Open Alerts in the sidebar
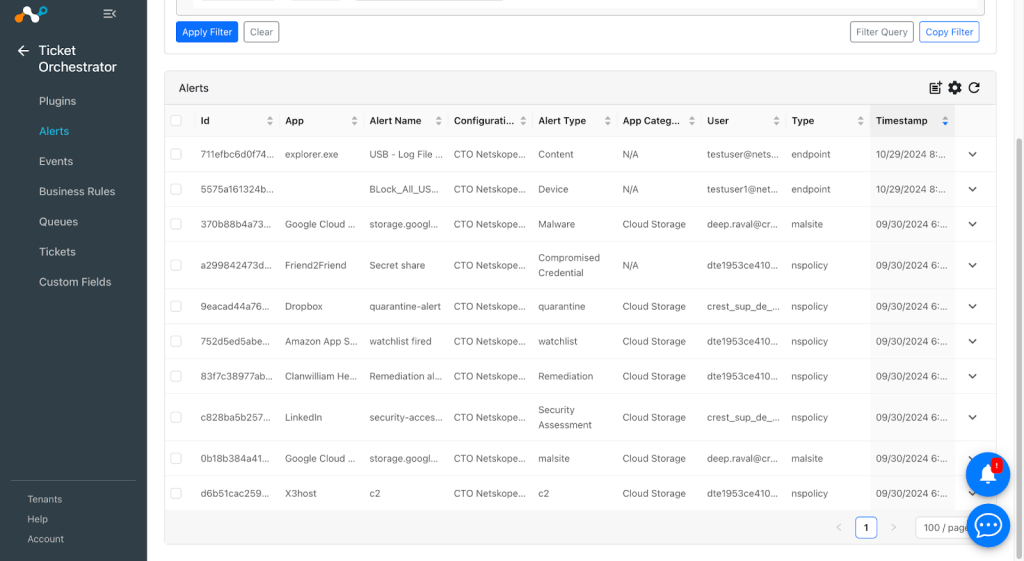Screen dimensions: 1024x561 54,131
